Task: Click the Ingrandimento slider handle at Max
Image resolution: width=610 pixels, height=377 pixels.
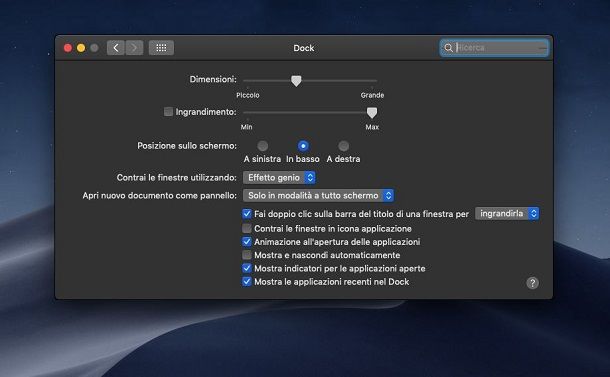Action: (x=372, y=113)
